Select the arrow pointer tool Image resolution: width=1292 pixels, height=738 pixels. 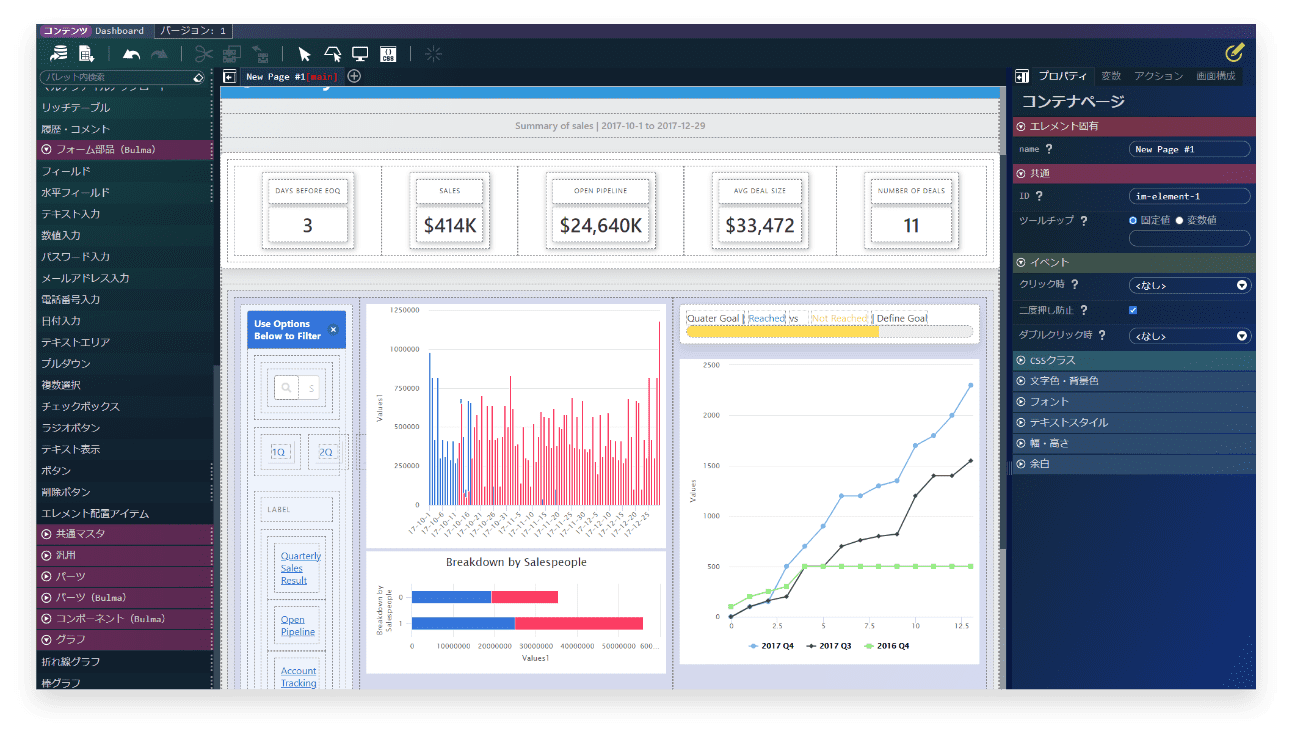click(305, 54)
